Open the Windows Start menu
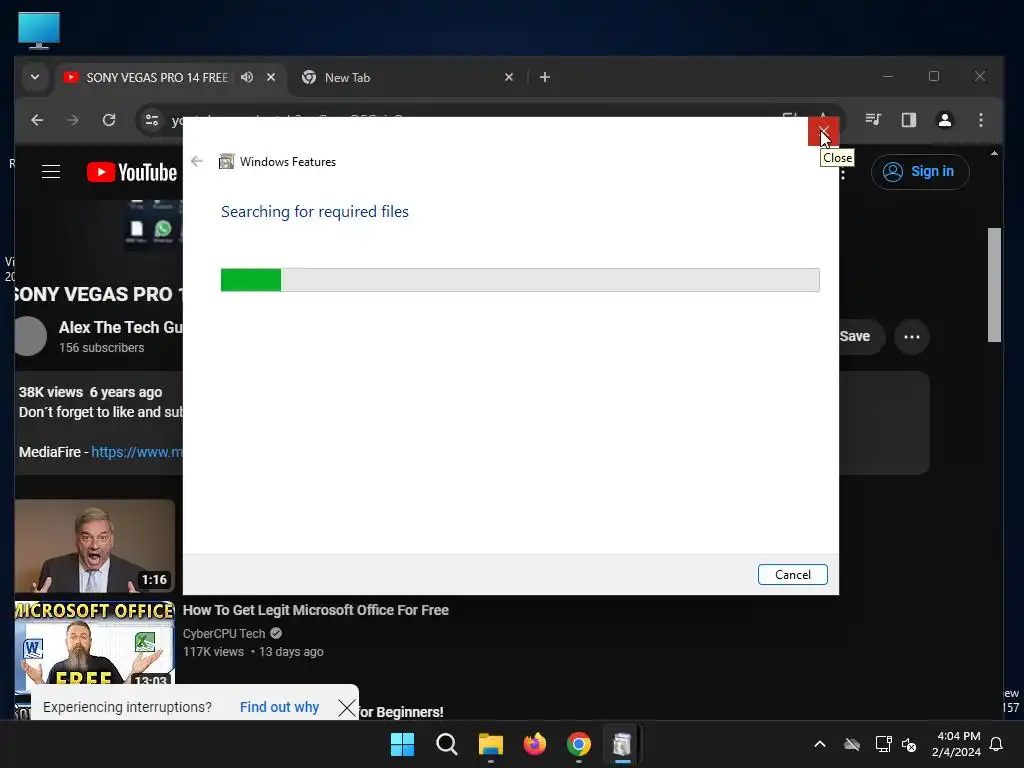Image resolution: width=1024 pixels, height=768 pixels. click(402, 744)
